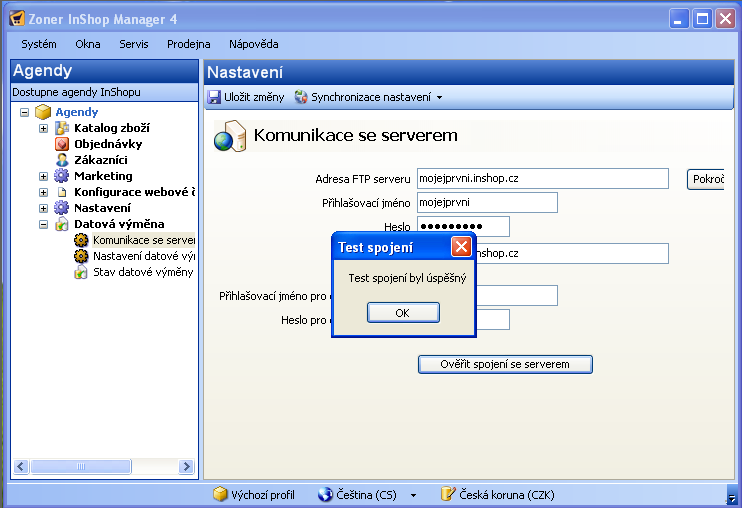Viewport: 742px width, 508px height.
Task: Open the Čeština language dropdown arrow
Action: [414, 495]
